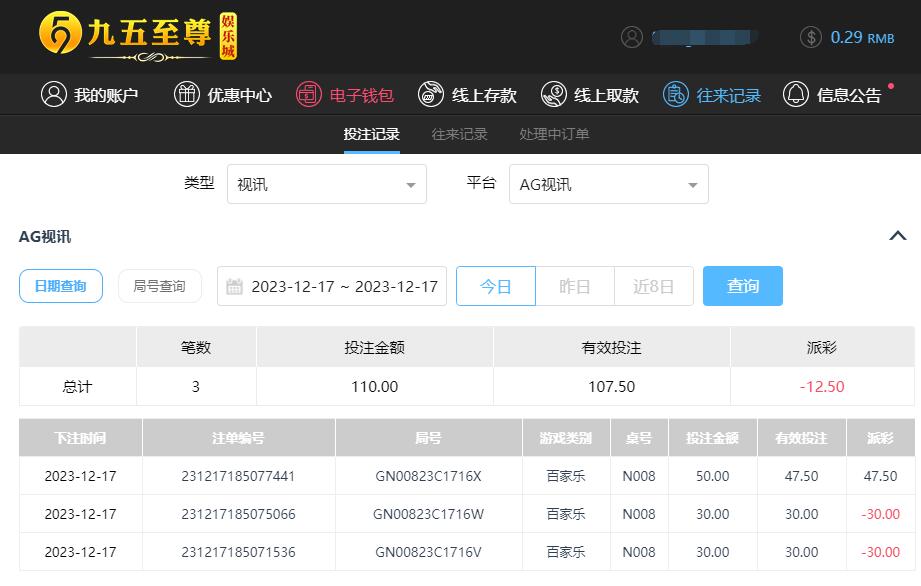Switch to 局号查询 mode
This screenshot has width=921, height=586.
(160, 286)
